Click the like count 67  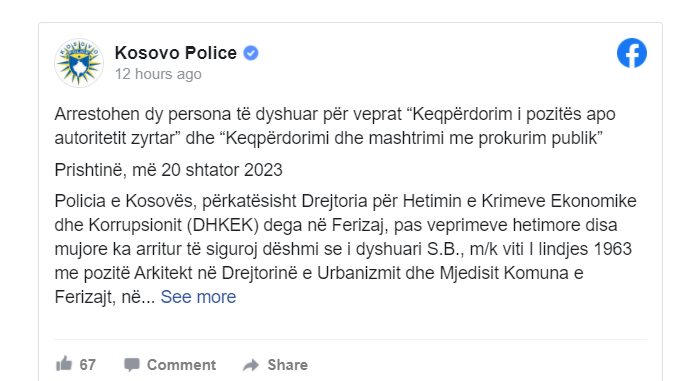[87, 365]
